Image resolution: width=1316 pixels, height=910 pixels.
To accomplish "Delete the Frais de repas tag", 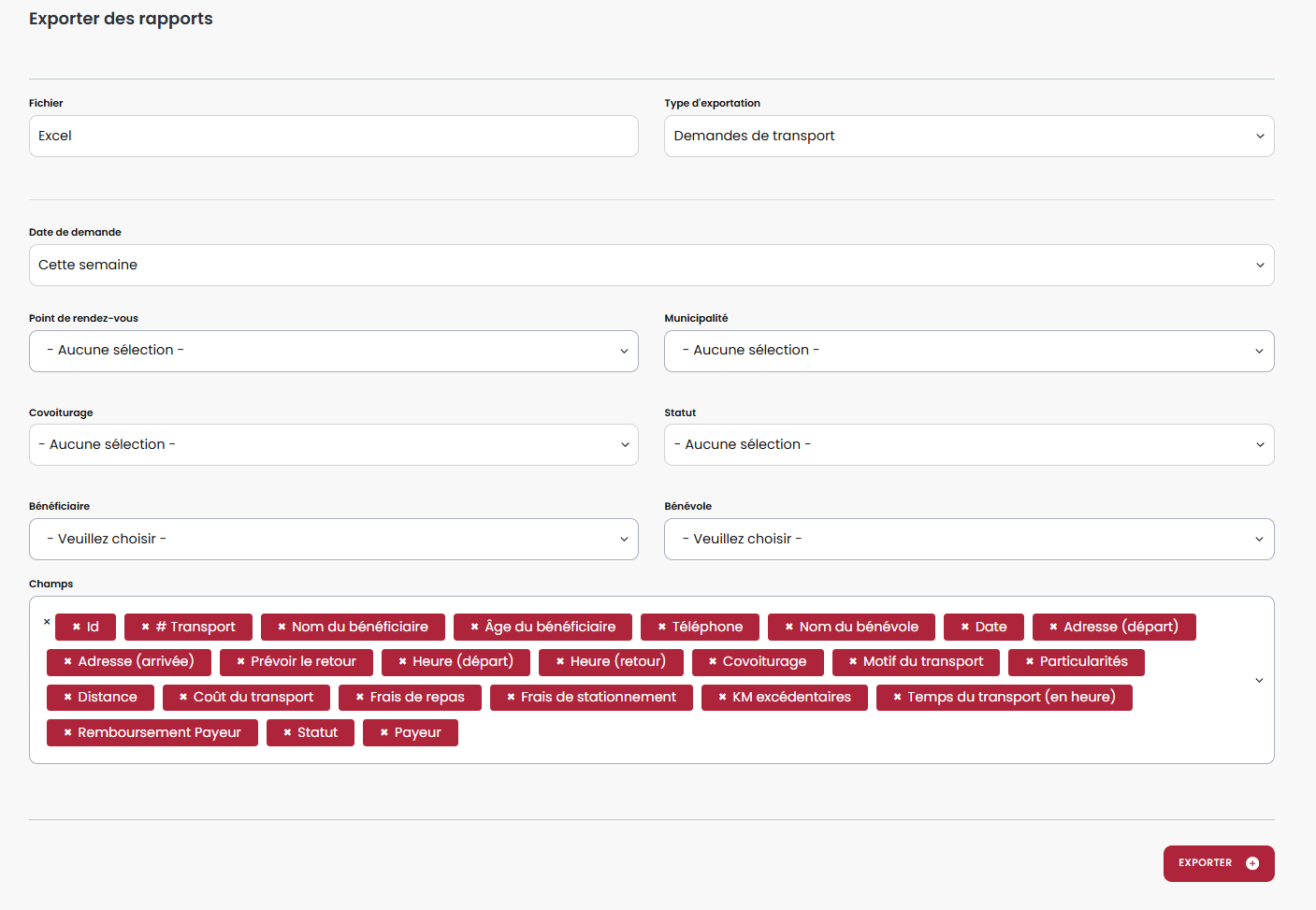I will [360, 698].
